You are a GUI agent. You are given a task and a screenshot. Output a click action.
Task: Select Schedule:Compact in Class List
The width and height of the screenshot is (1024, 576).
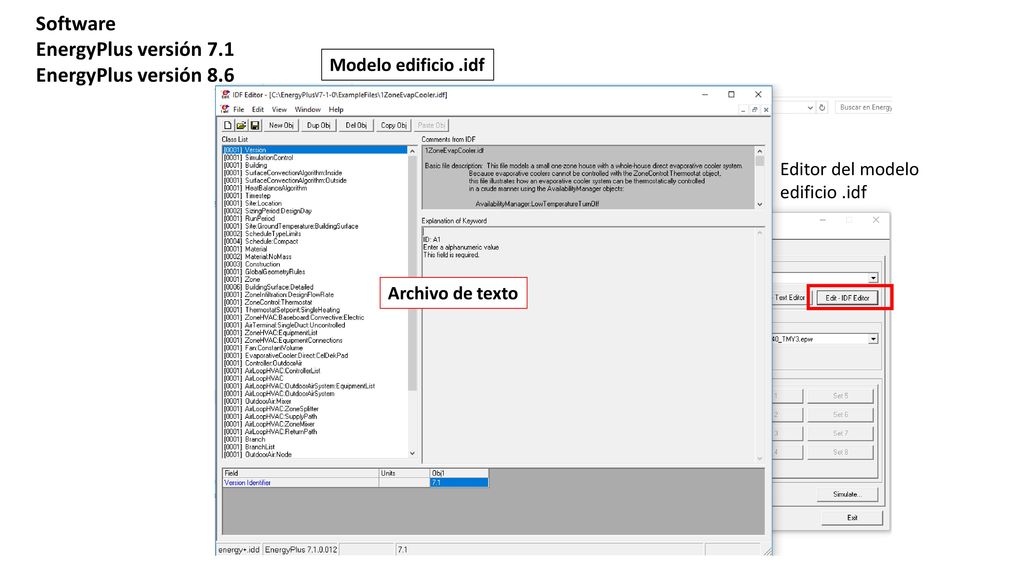coord(271,241)
